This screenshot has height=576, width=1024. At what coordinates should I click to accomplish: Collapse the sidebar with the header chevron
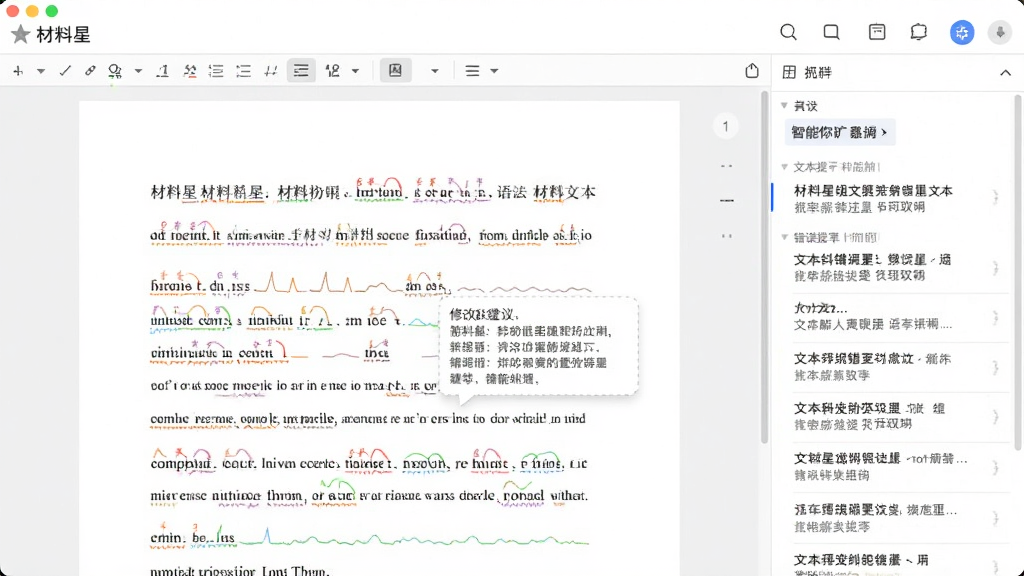pyautogui.click(x=1005, y=72)
